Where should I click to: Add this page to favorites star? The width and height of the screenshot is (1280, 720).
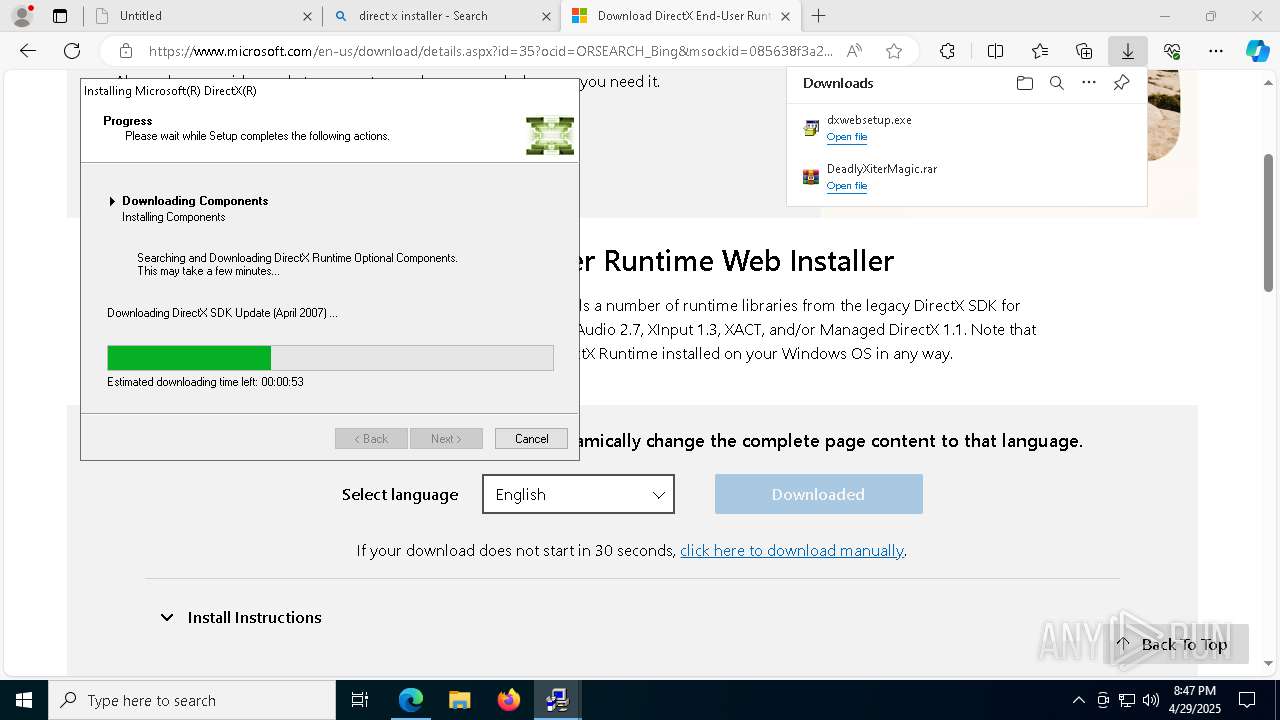(x=894, y=51)
